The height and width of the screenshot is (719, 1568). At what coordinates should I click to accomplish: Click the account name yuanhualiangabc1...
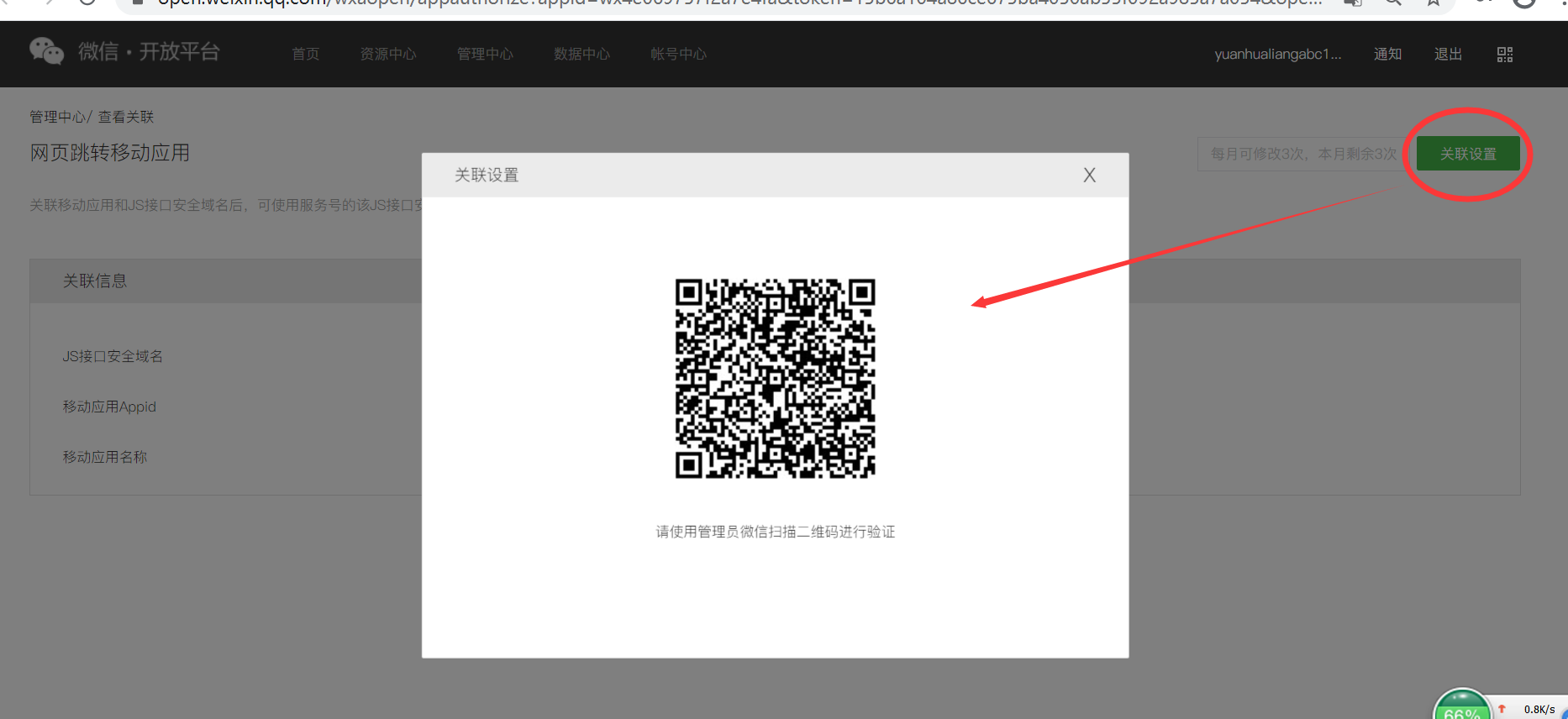[x=1277, y=55]
